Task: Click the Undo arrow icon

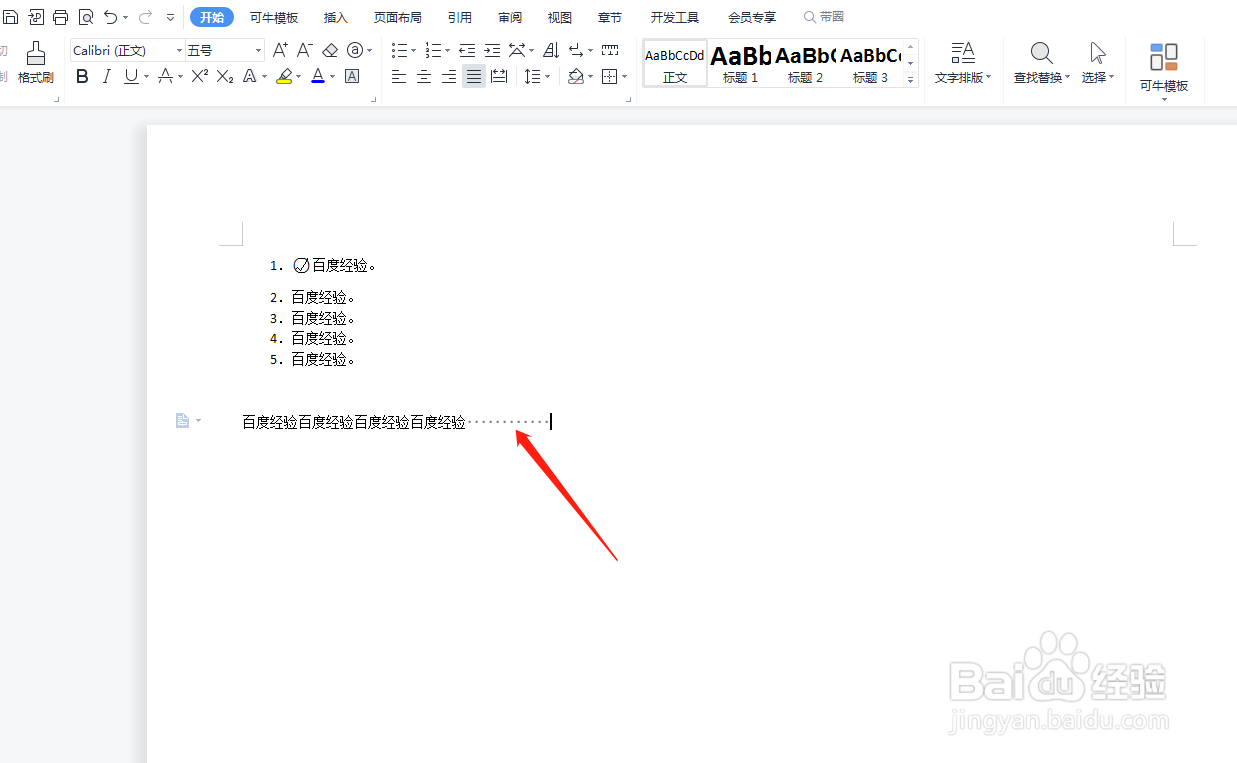Action: (x=111, y=17)
